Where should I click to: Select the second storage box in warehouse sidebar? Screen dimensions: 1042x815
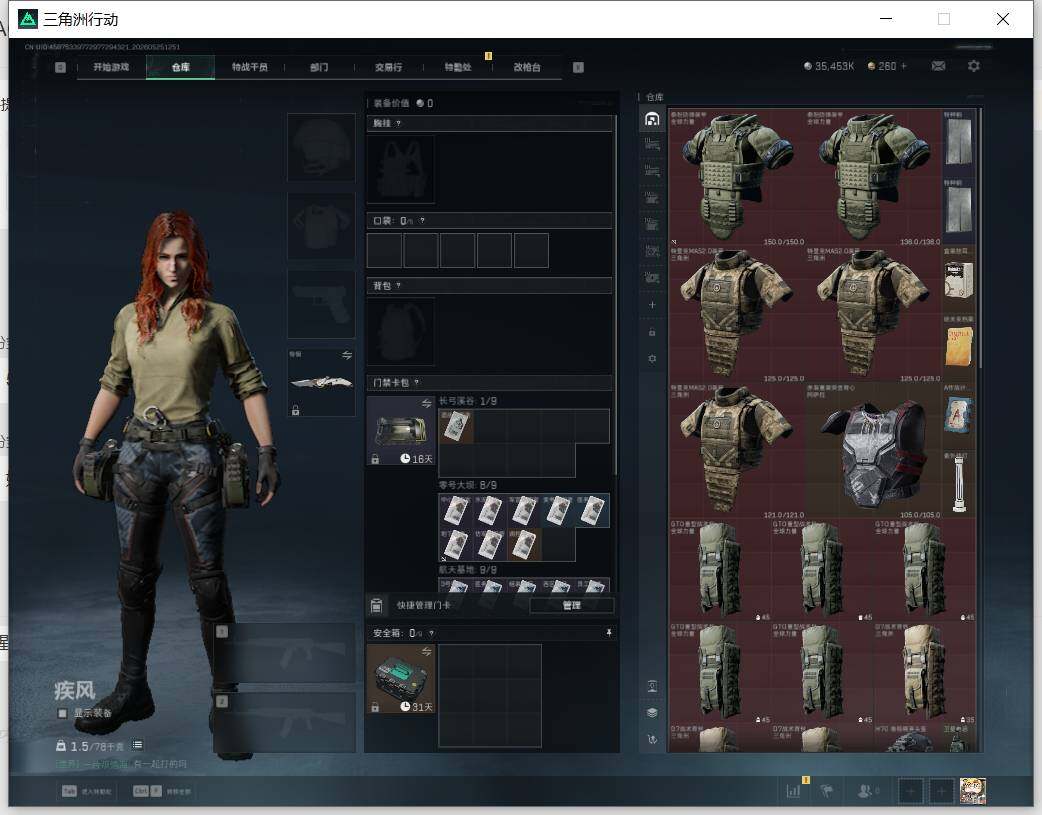(652, 144)
